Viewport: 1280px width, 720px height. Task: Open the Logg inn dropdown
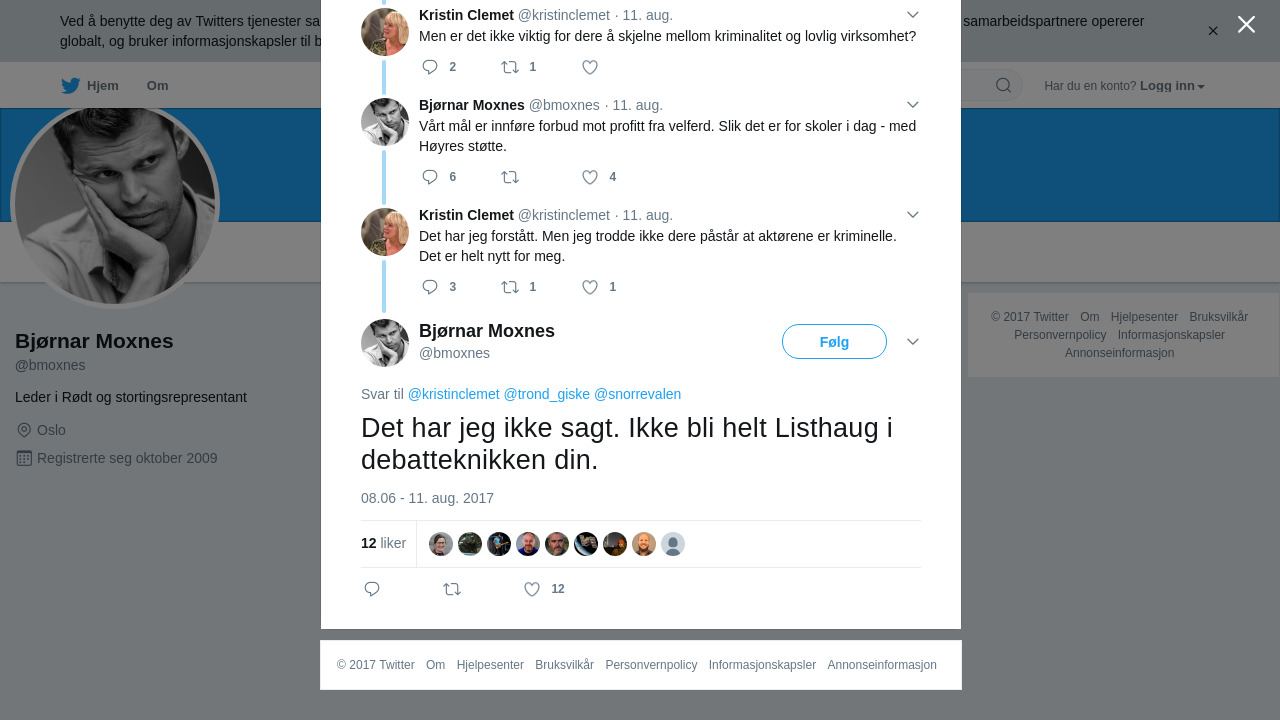[1172, 86]
